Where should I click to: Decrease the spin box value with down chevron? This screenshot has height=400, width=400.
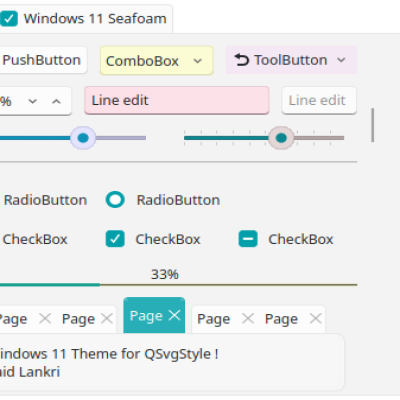pos(32,101)
